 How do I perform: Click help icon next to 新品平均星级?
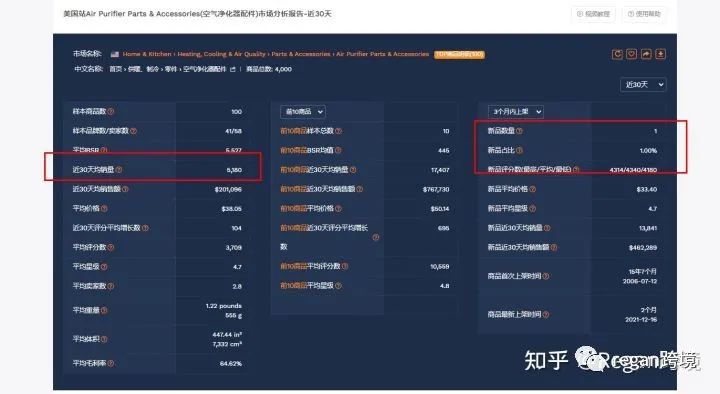[532, 208]
